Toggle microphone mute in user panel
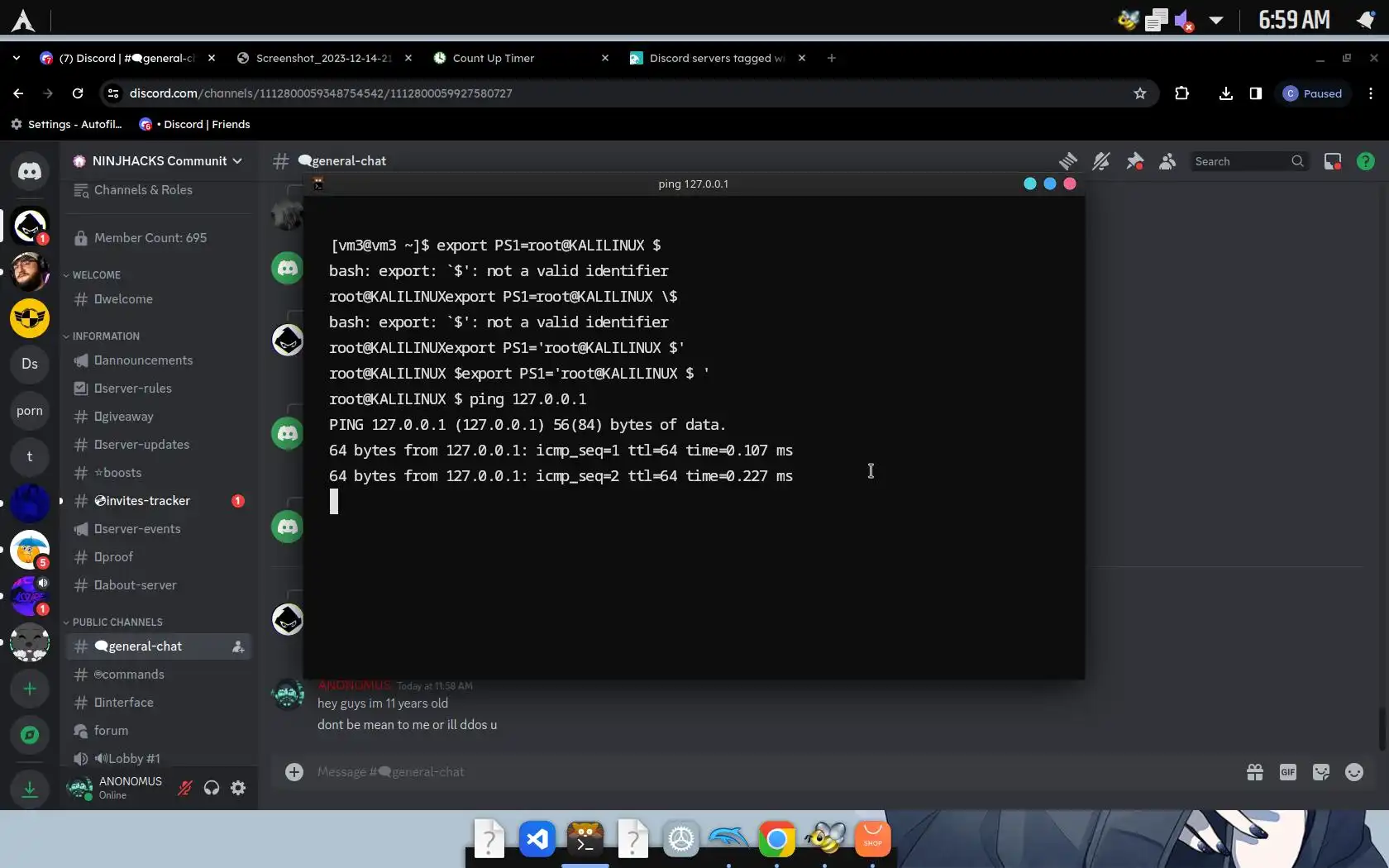This screenshot has height=868, width=1389. [x=185, y=788]
